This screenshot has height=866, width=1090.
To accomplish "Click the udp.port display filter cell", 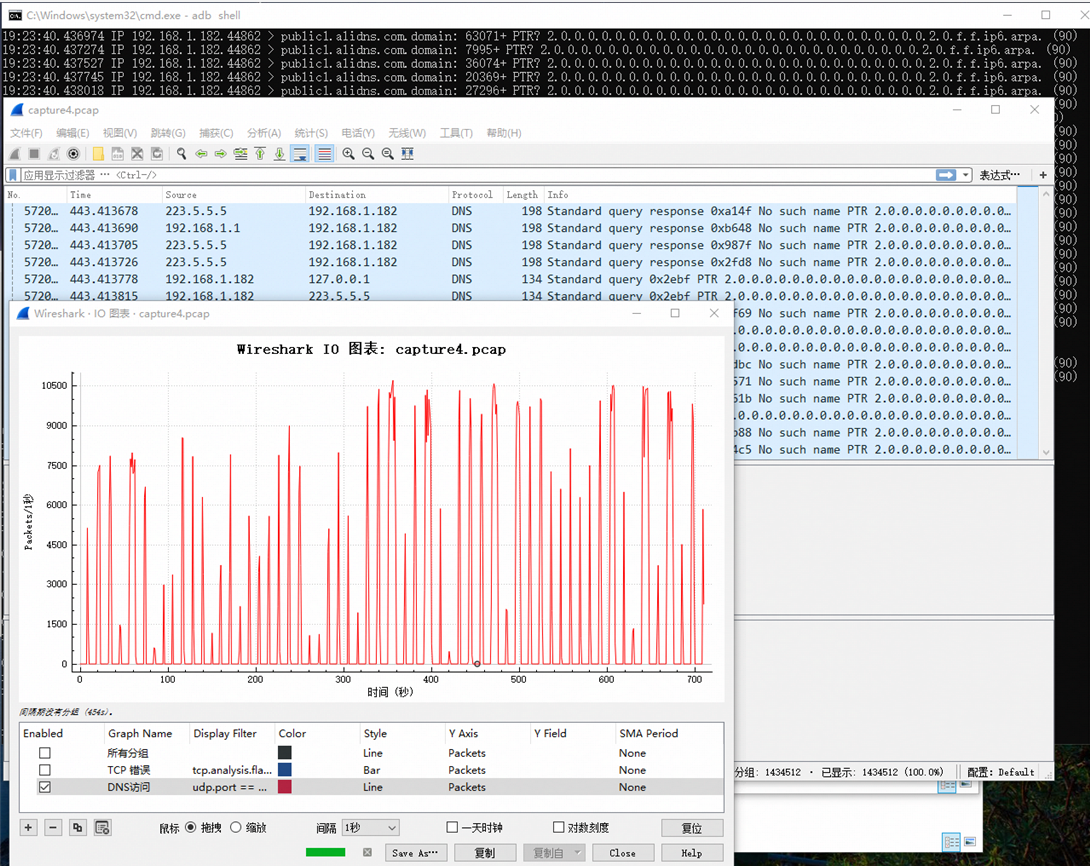I will [232, 787].
